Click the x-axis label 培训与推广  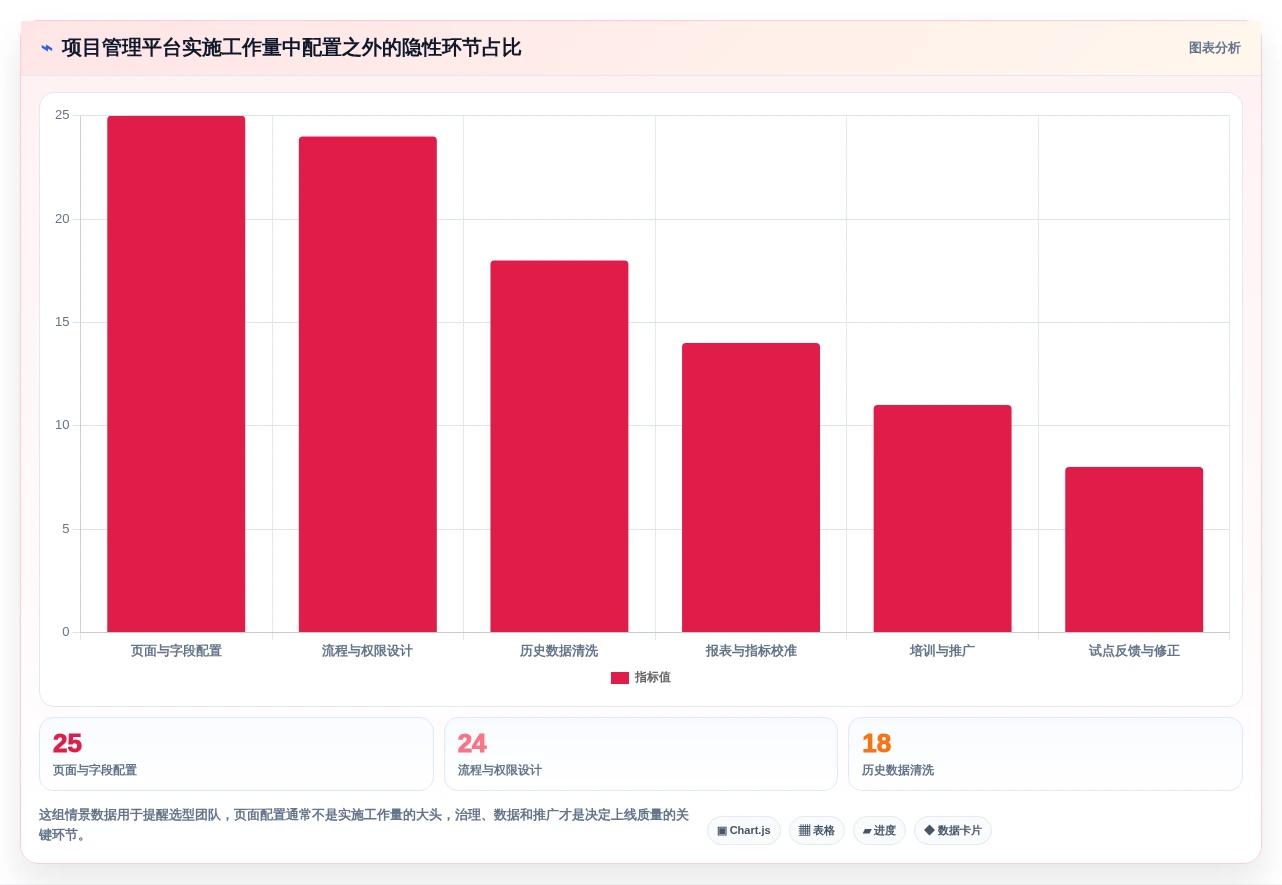tap(942, 651)
